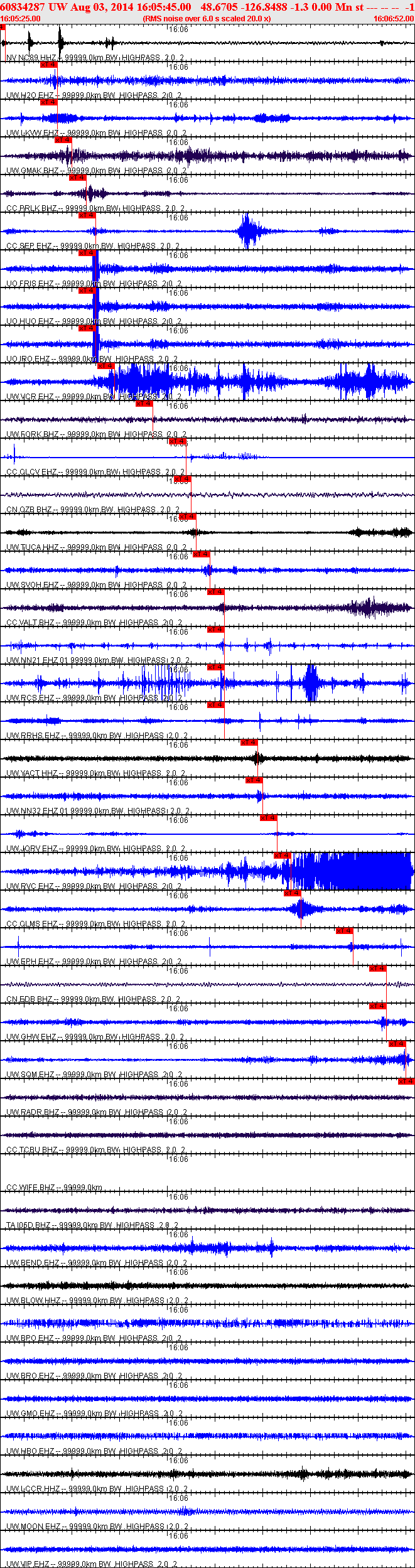Select the xT 4 pick on CN.OZB trace
This screenshot has width=415, height=1568.
[x=182, y=479]
